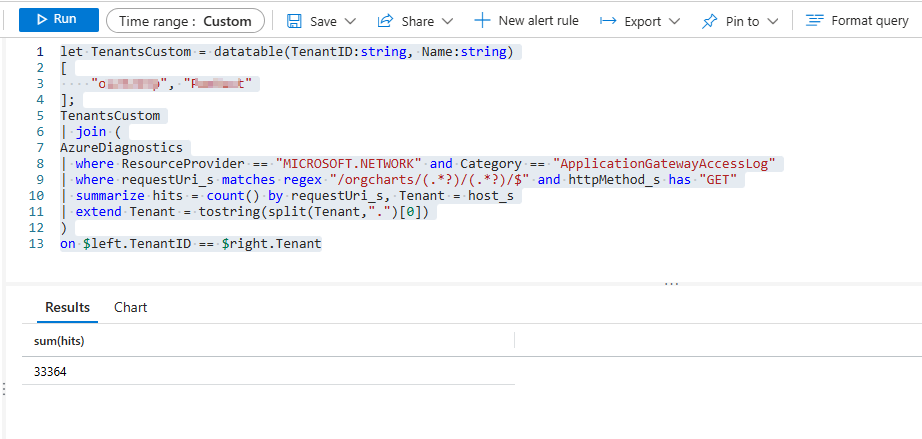Run the query with Run button

coord(59,20)
